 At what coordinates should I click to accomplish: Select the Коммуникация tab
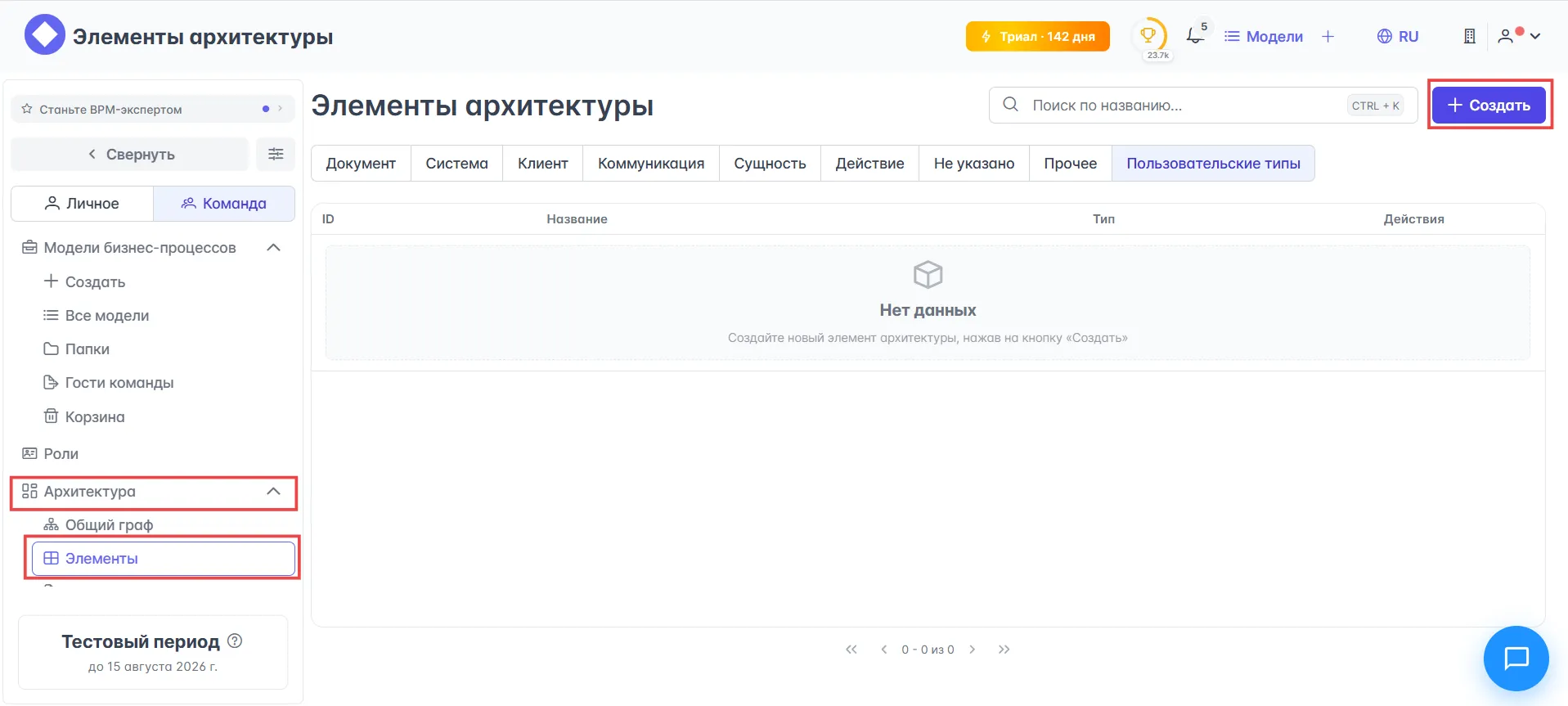(650, 164)
